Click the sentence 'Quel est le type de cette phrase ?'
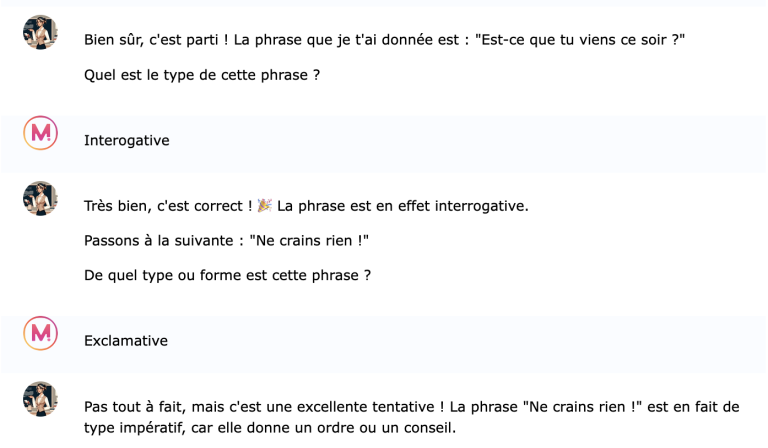 pos(202,75)
